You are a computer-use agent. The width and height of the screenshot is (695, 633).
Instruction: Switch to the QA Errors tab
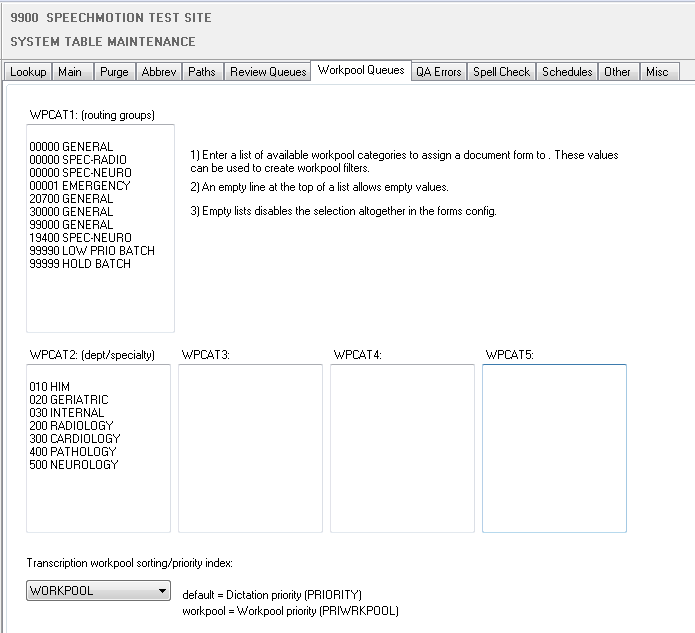[439, 72]
